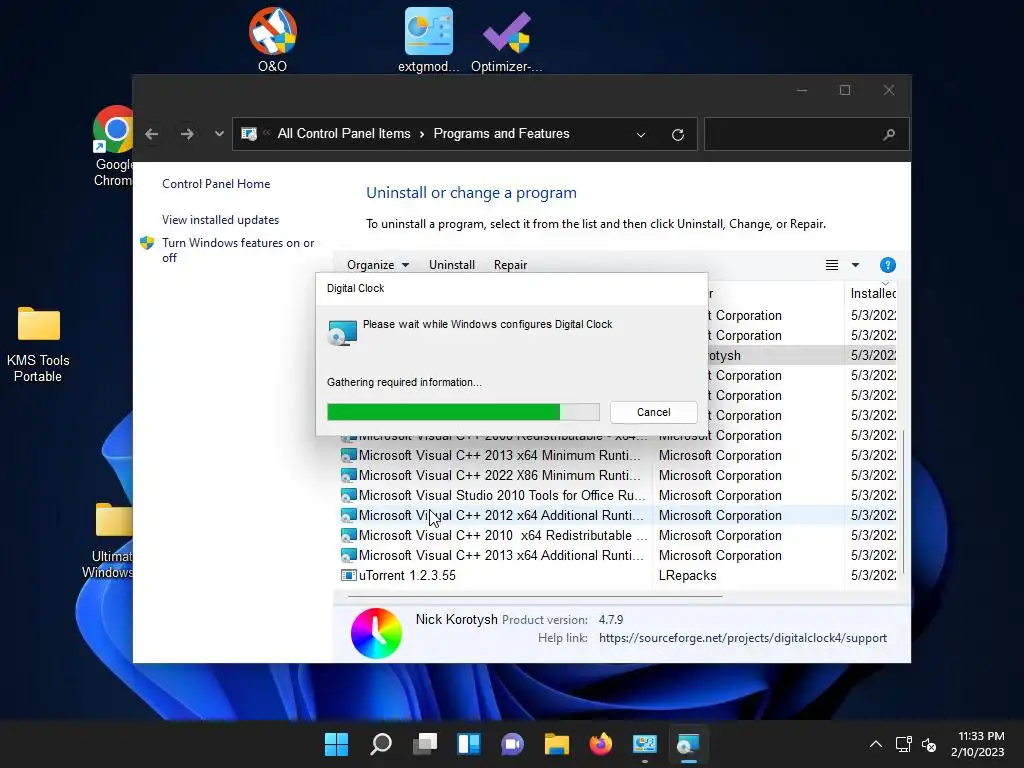This screenshot has width=1024, height=768.
Task: Open Widgets from the taskbar
Action: (469, 744)
